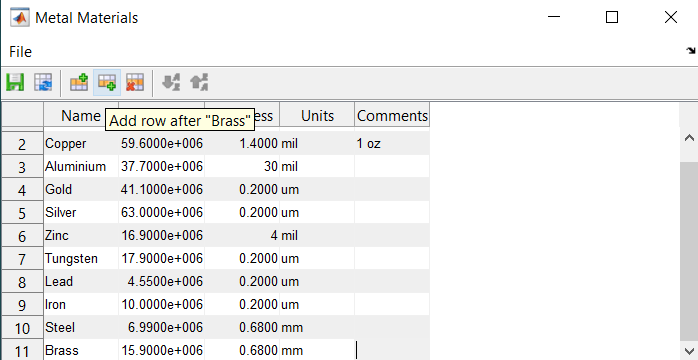
Task: Click the dock window arrow
Action: coord(690,50)
